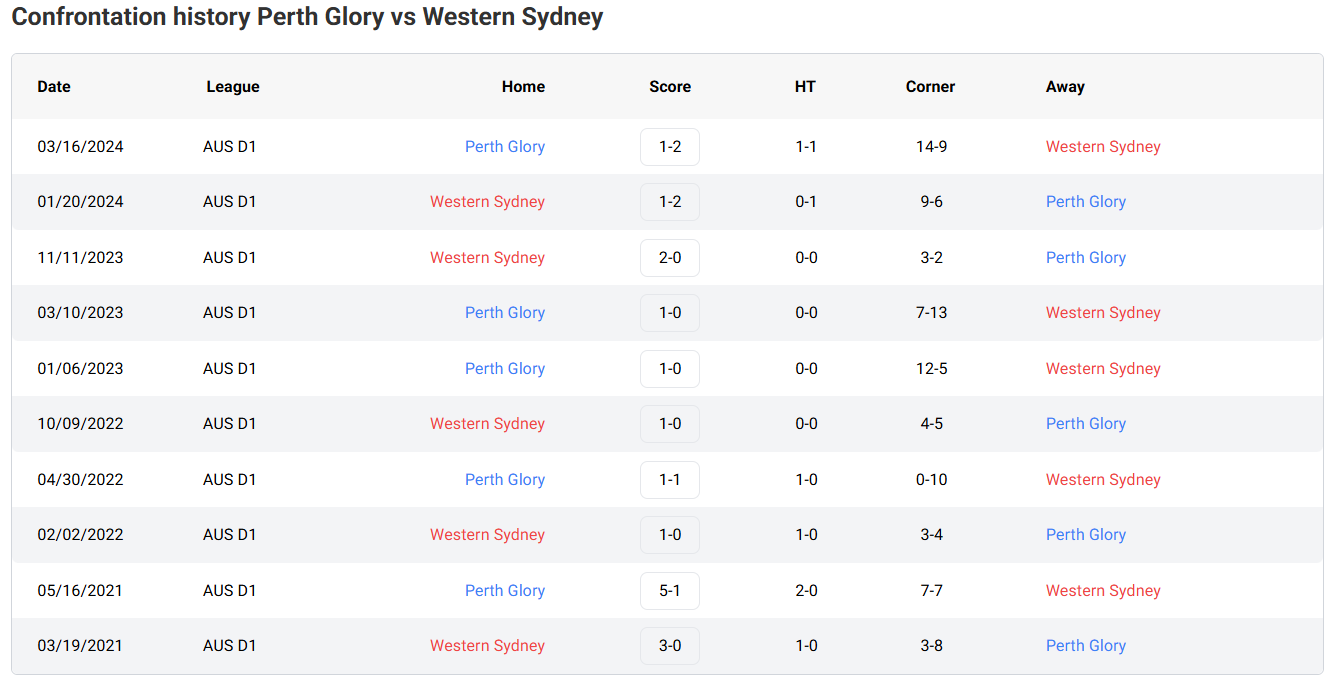Click Western Sydney away link on 03/16/2024
The height and width of the screenshot is (684, 1338).
[x=1103, y=147]
